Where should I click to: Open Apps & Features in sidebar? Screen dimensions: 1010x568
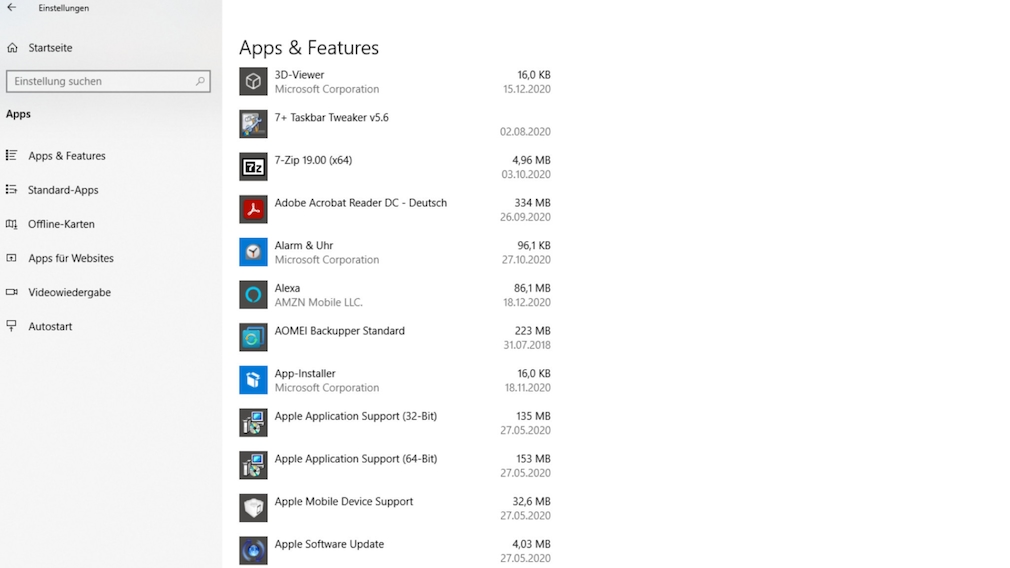pos(67,156)
